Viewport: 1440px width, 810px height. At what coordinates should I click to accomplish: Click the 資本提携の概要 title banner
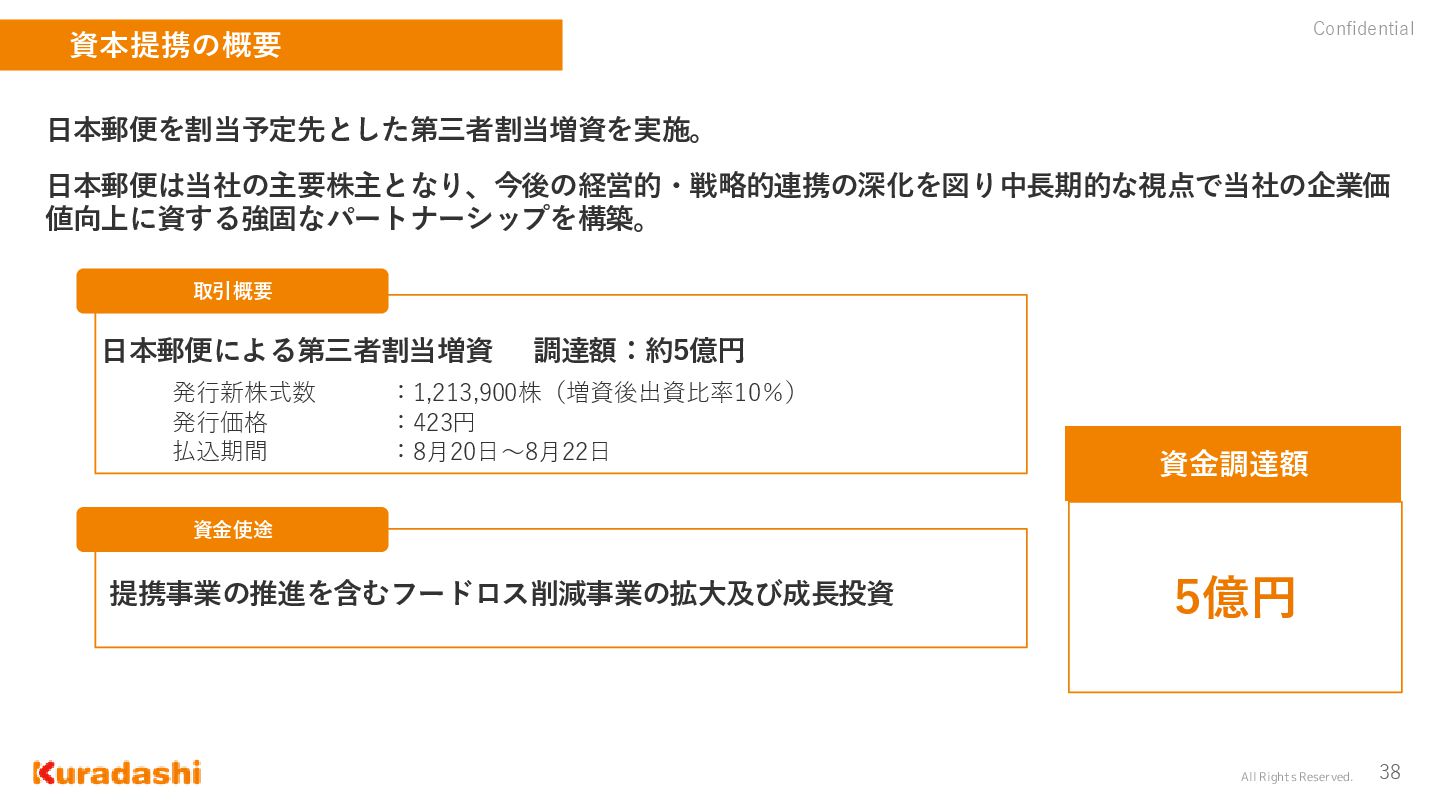coord(281,45)
